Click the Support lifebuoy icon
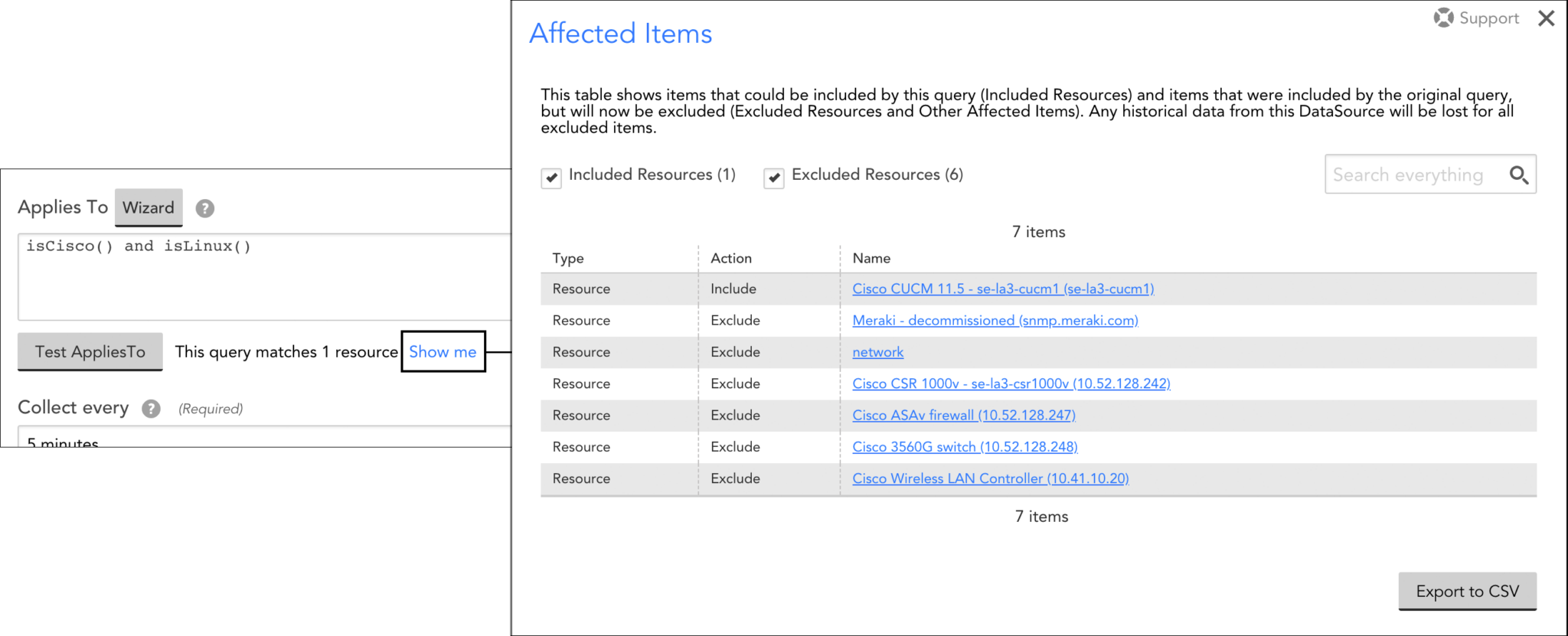The height and width of the screenshot is (636, 1568). tap(1443, 18)
